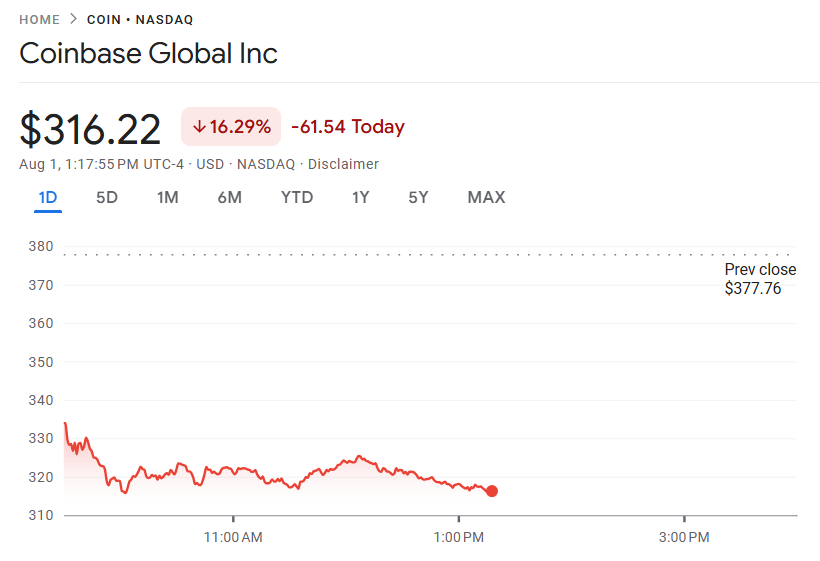This screenshot has height=561, width=820.
Task: Click the COIN • NASDAQ breadcrumb
Action: click(140, 20)
